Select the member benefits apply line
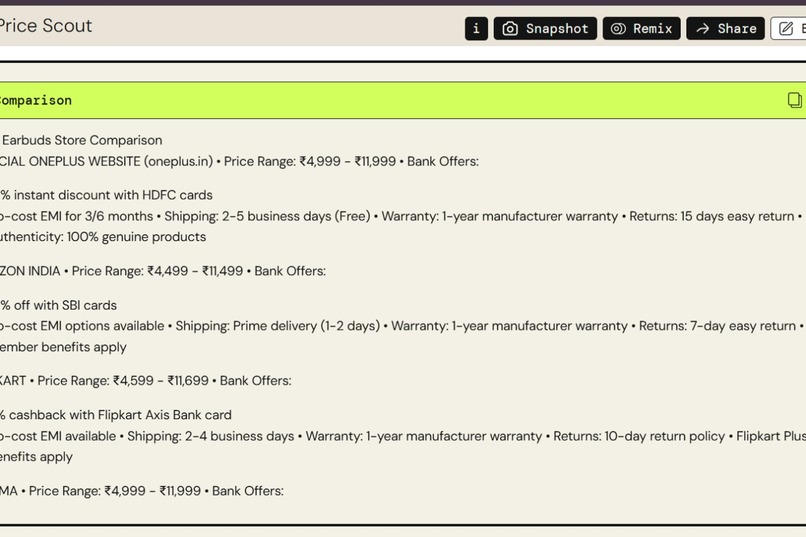 [63, 347]
